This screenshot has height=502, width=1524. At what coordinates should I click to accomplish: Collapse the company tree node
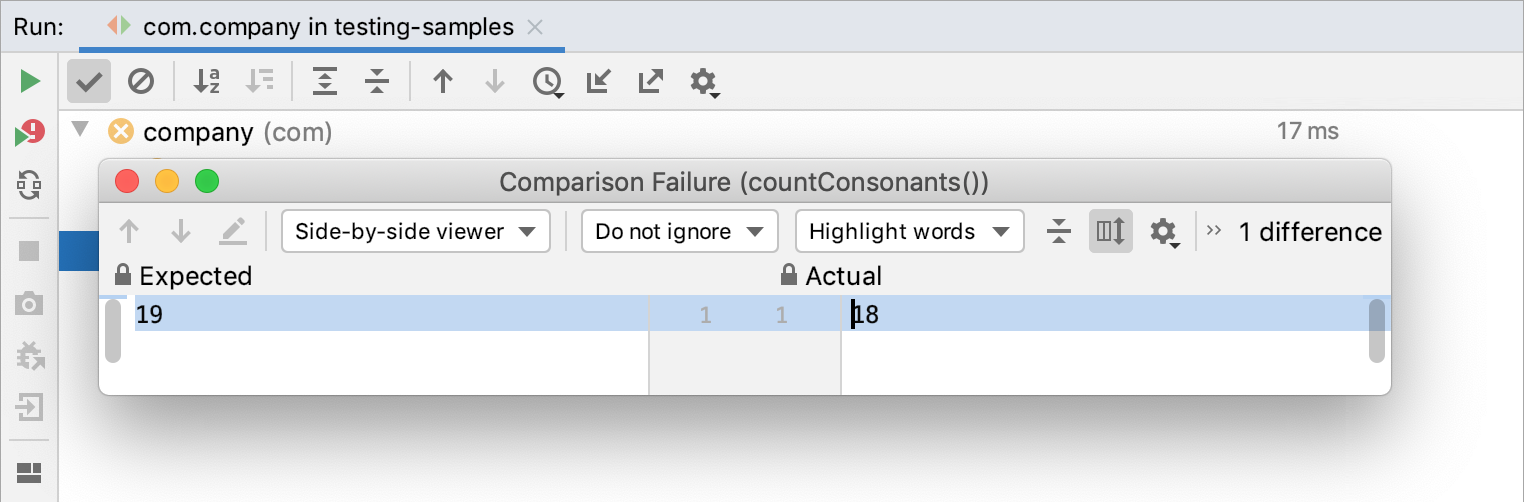click(82, 130)
